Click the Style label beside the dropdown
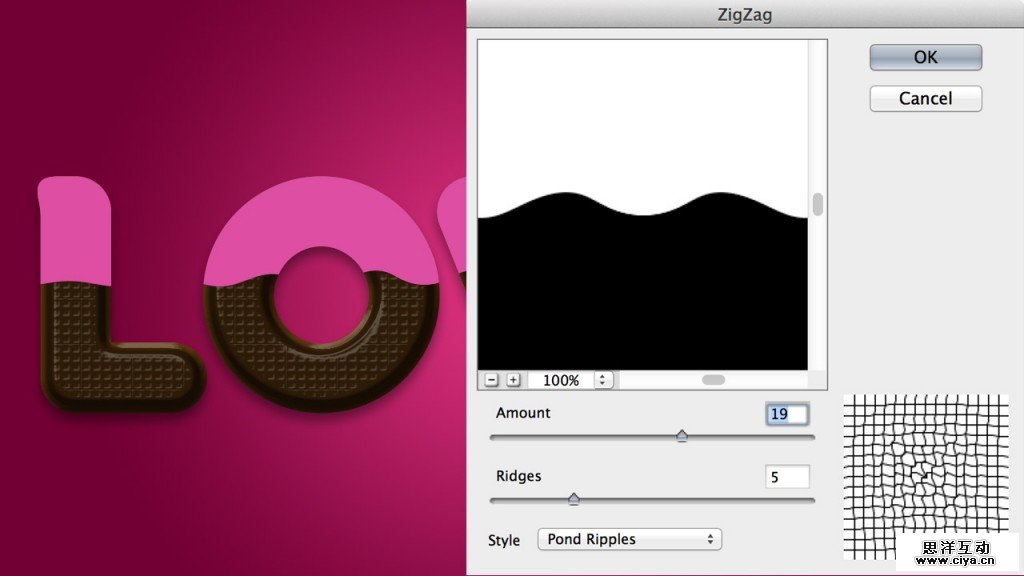The height and width of the screenshot is (576, 1024). coord(503,539)
